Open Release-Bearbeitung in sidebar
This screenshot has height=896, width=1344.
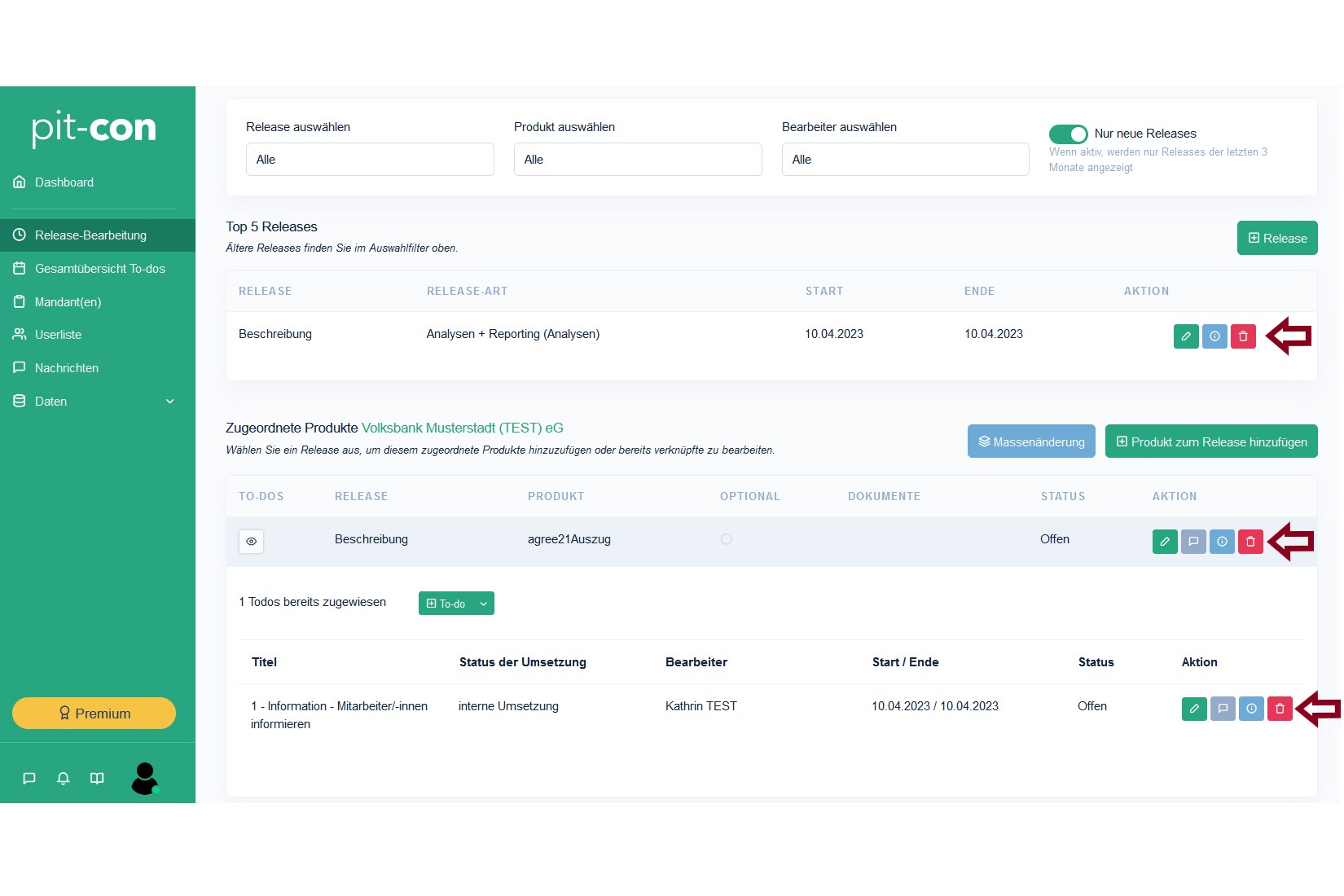(x=98, y=235)
